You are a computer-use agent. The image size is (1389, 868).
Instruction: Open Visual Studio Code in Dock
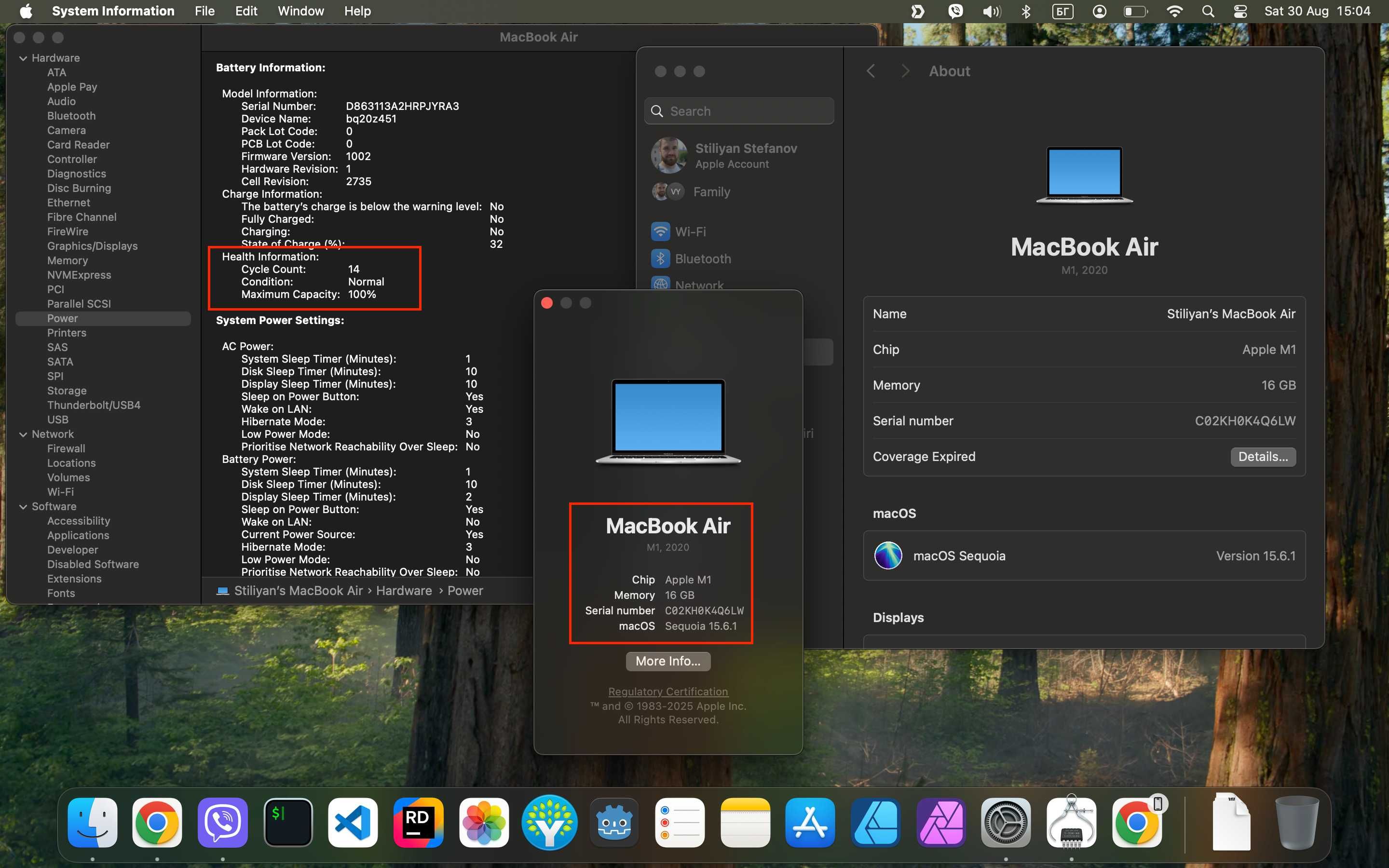tap(353, 822)
